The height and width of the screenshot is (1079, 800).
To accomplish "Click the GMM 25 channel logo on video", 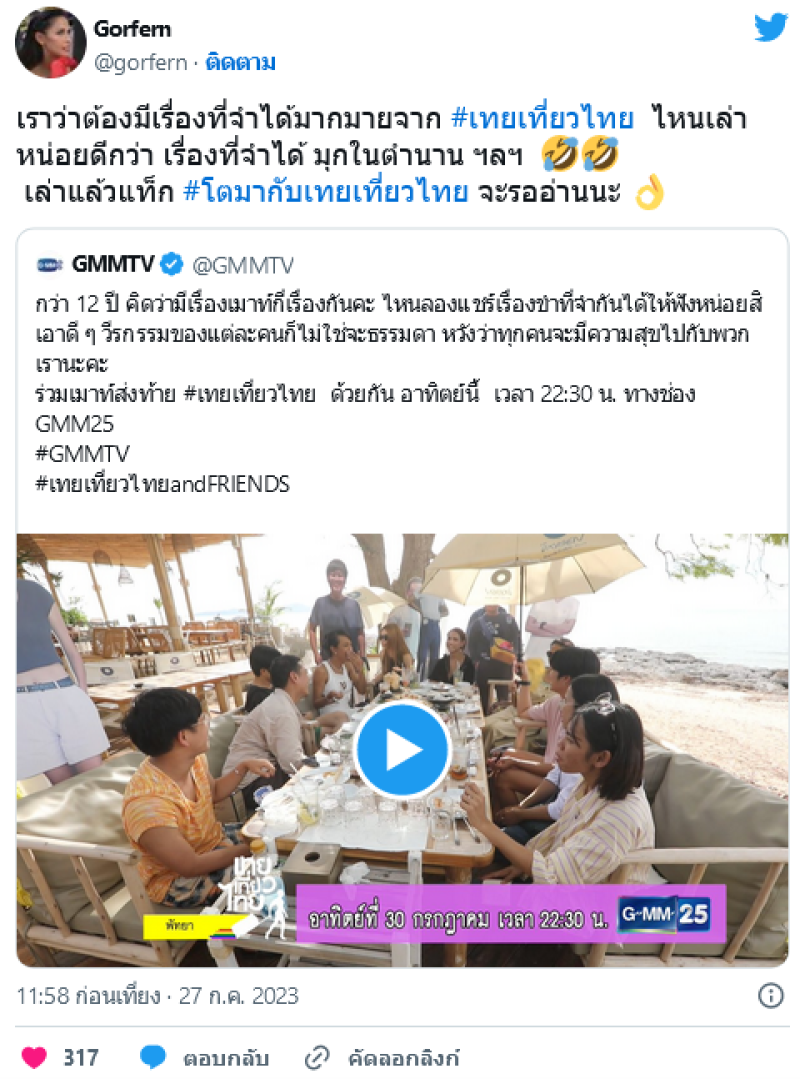I will coord(664,914).
